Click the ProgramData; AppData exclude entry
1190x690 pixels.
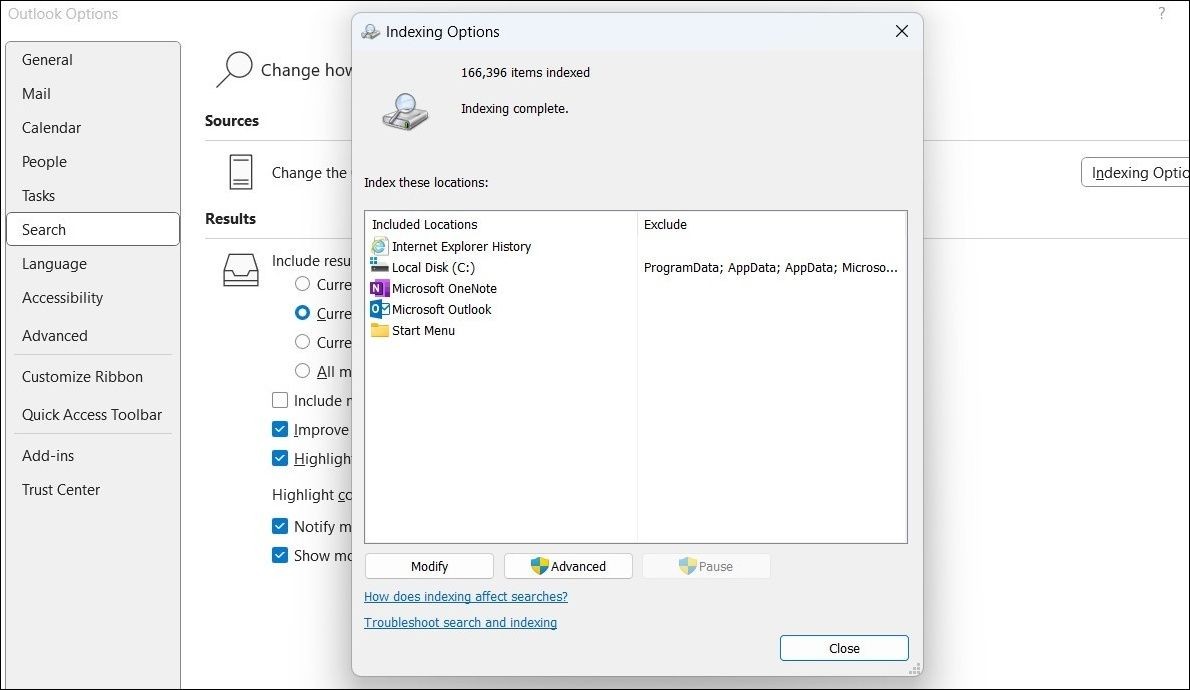770,268
